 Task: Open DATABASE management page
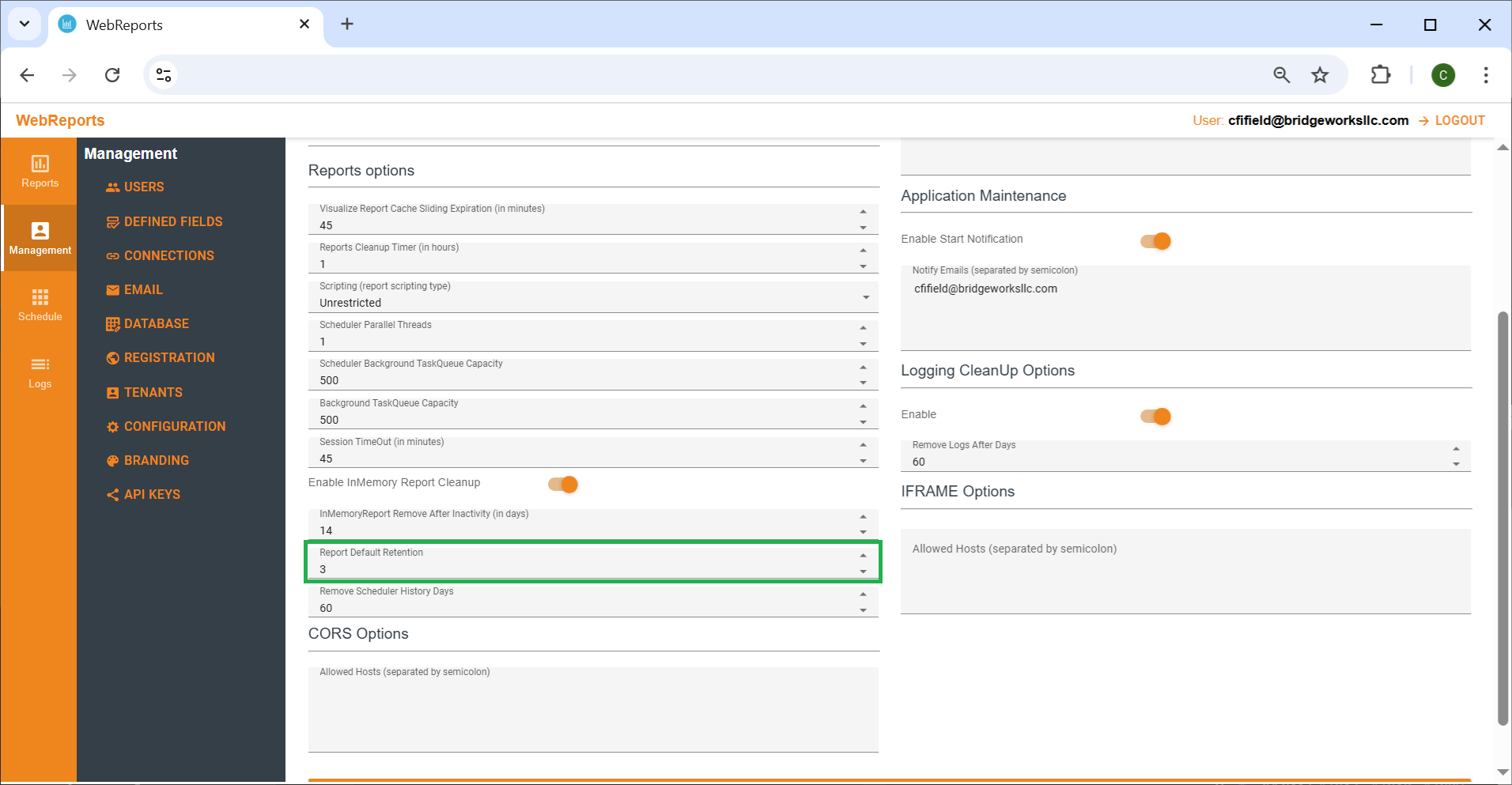[x=157, y=324]
